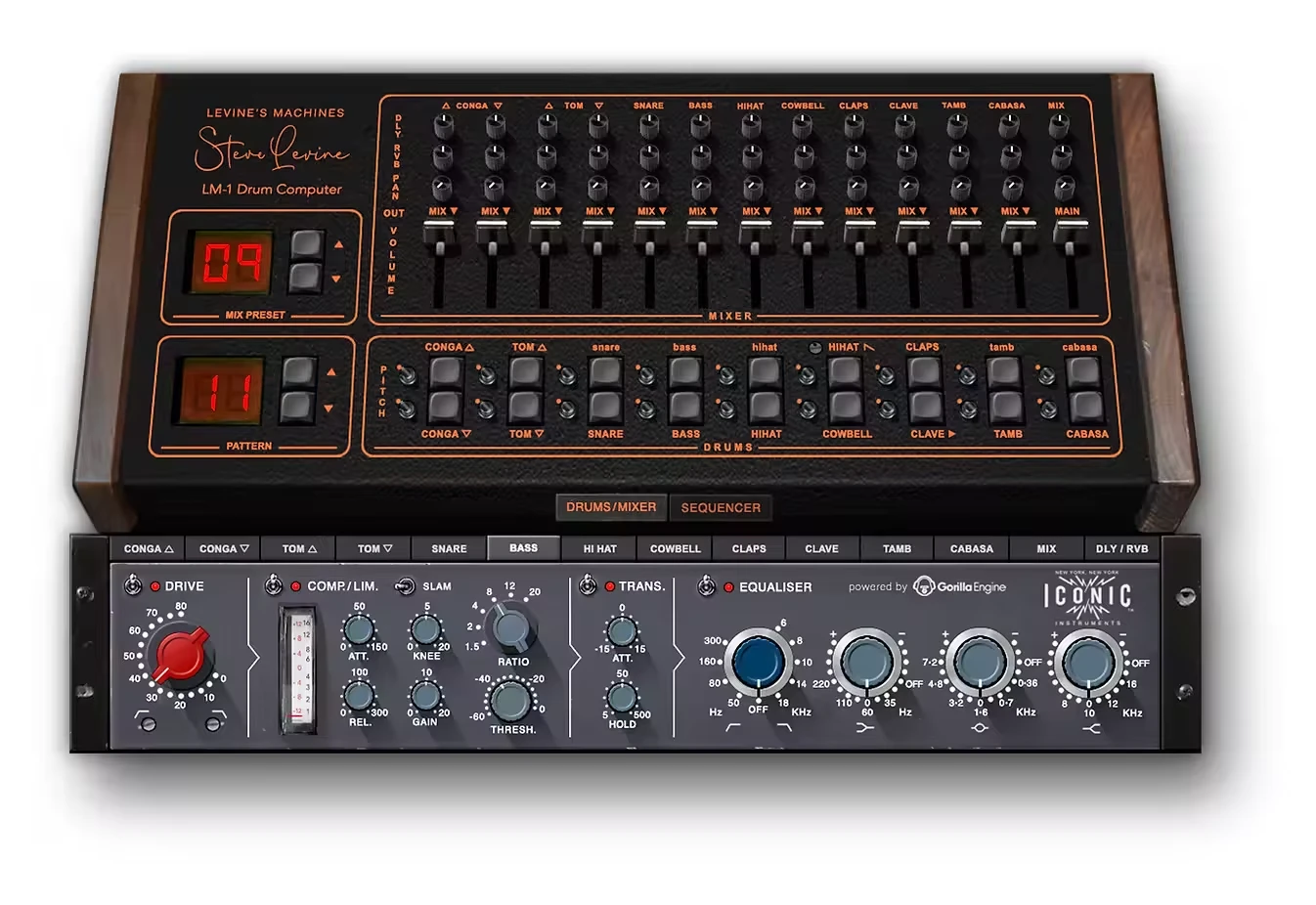Click the red DRIVE knob
This screenshot has width=1316, height=905.
(x=181, y=655)
